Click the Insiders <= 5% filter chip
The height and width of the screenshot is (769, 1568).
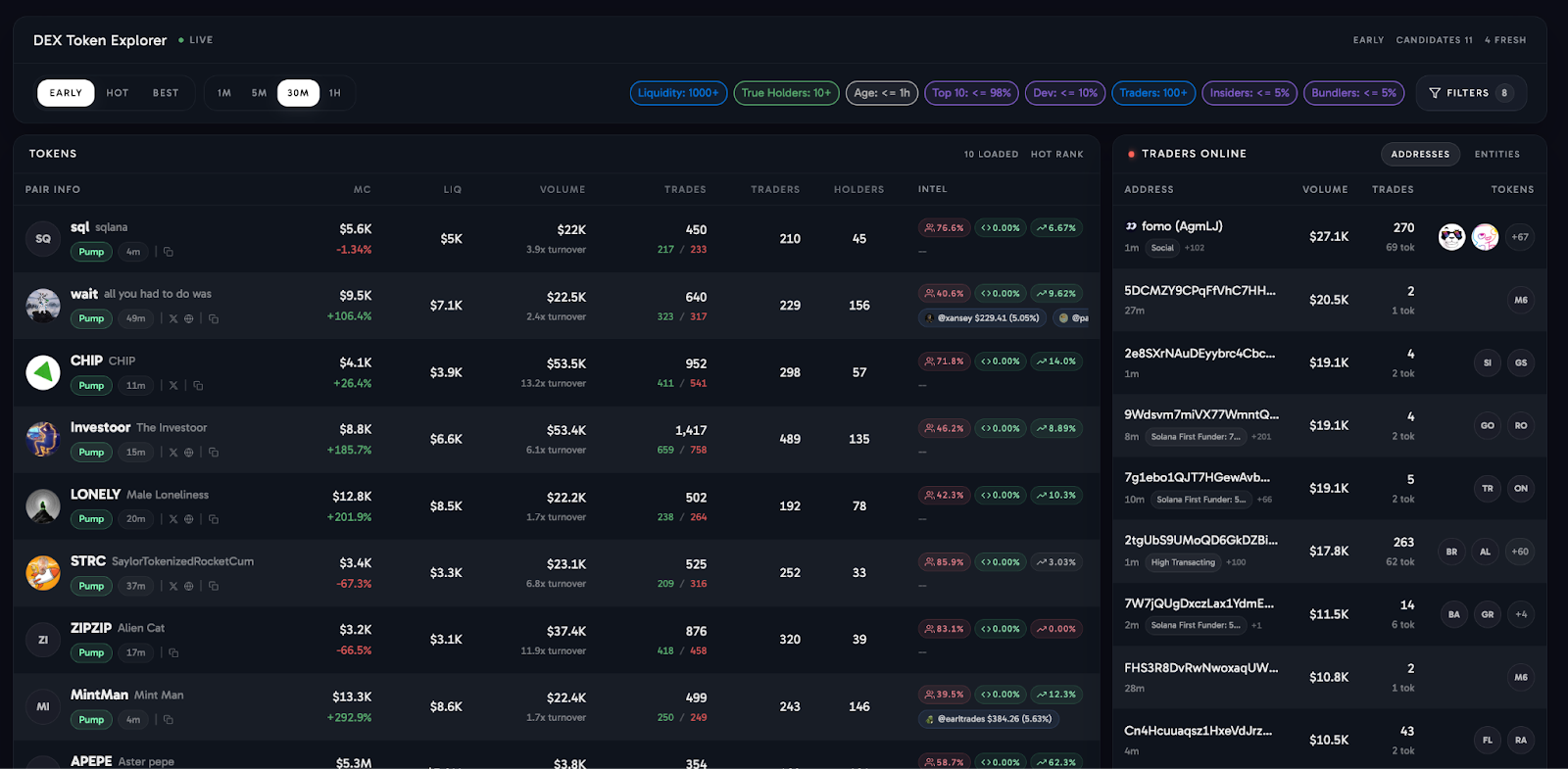(x=1249, y=93)
